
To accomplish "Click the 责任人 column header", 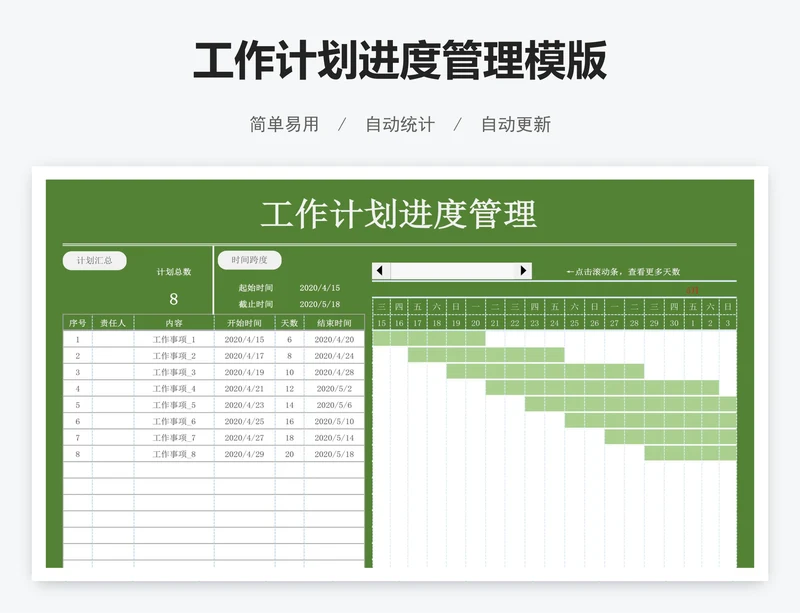I will [113, 323].
